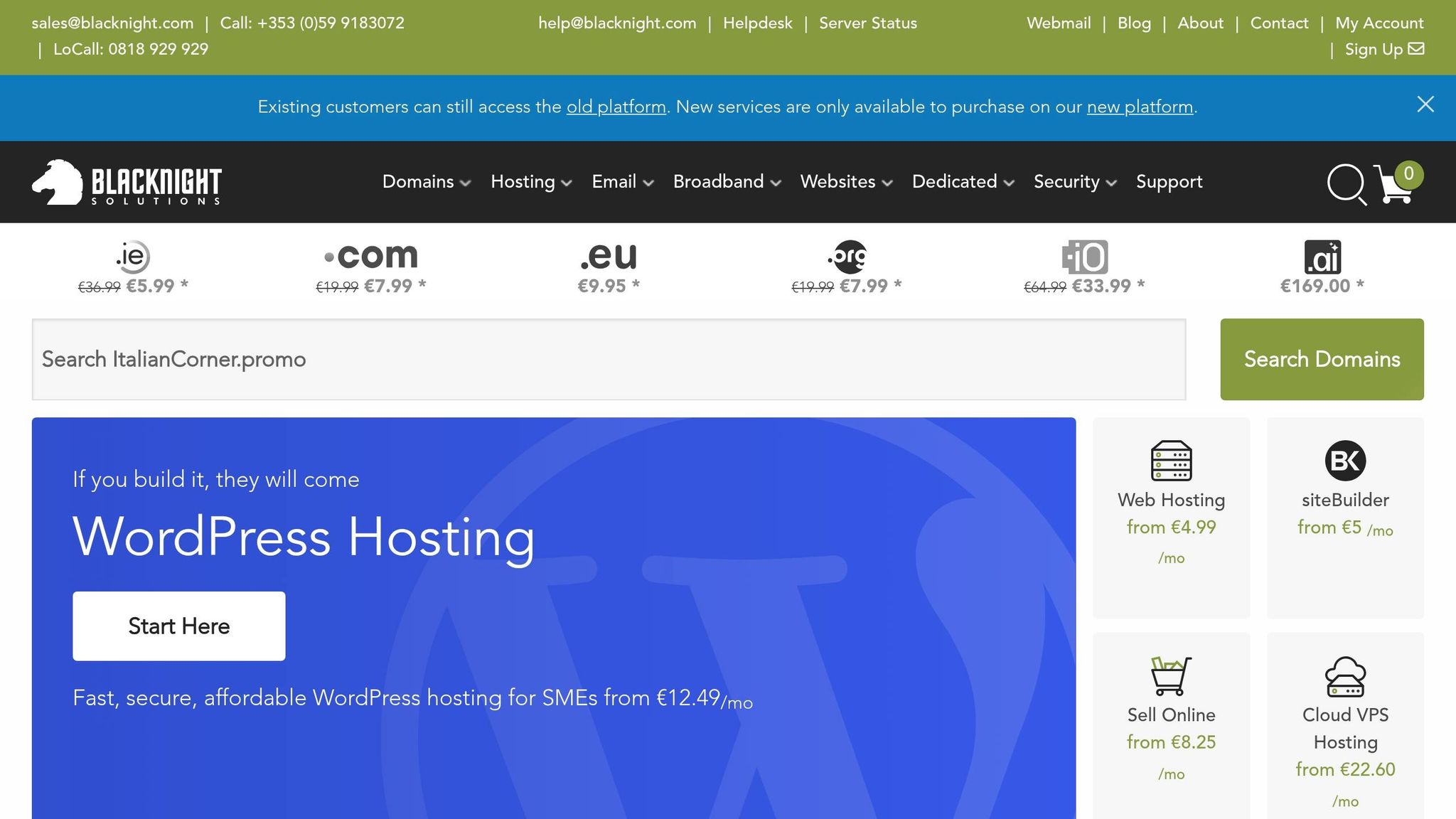The height and width of the screenshot is (819, 1456).
Task: Select the .ai domain logo
Action: point(1322,257)
